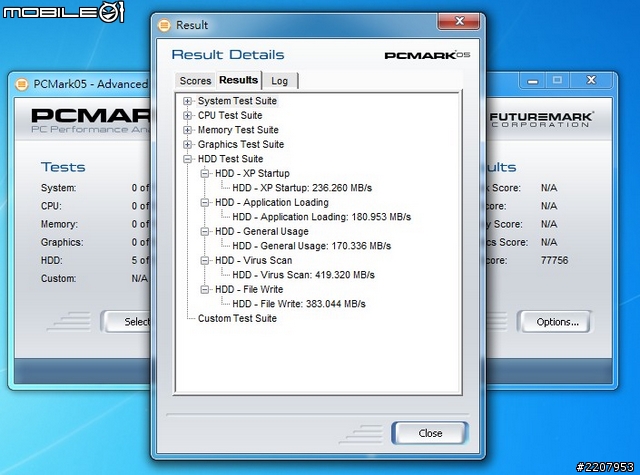
Task: Collapse the HDD - XP Startup node
Action: 205,173
